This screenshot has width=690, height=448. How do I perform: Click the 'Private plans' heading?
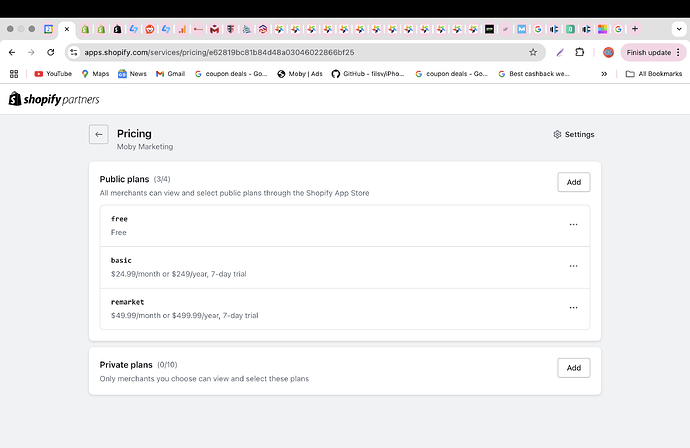click(x=126, y=365)
